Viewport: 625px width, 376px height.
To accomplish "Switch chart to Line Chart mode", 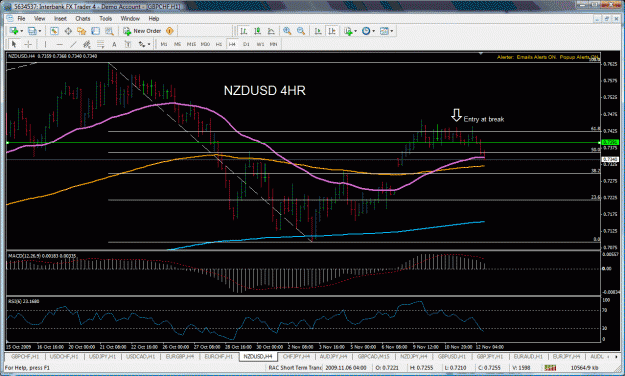I will point(271,31).
